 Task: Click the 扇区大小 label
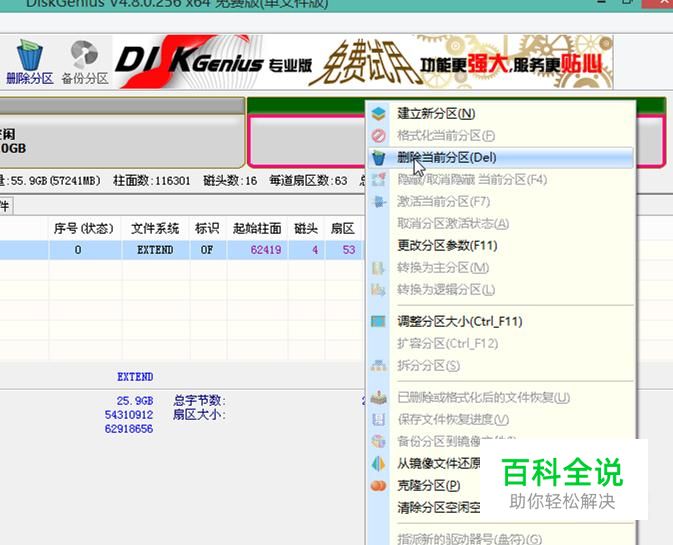point(200,415)
